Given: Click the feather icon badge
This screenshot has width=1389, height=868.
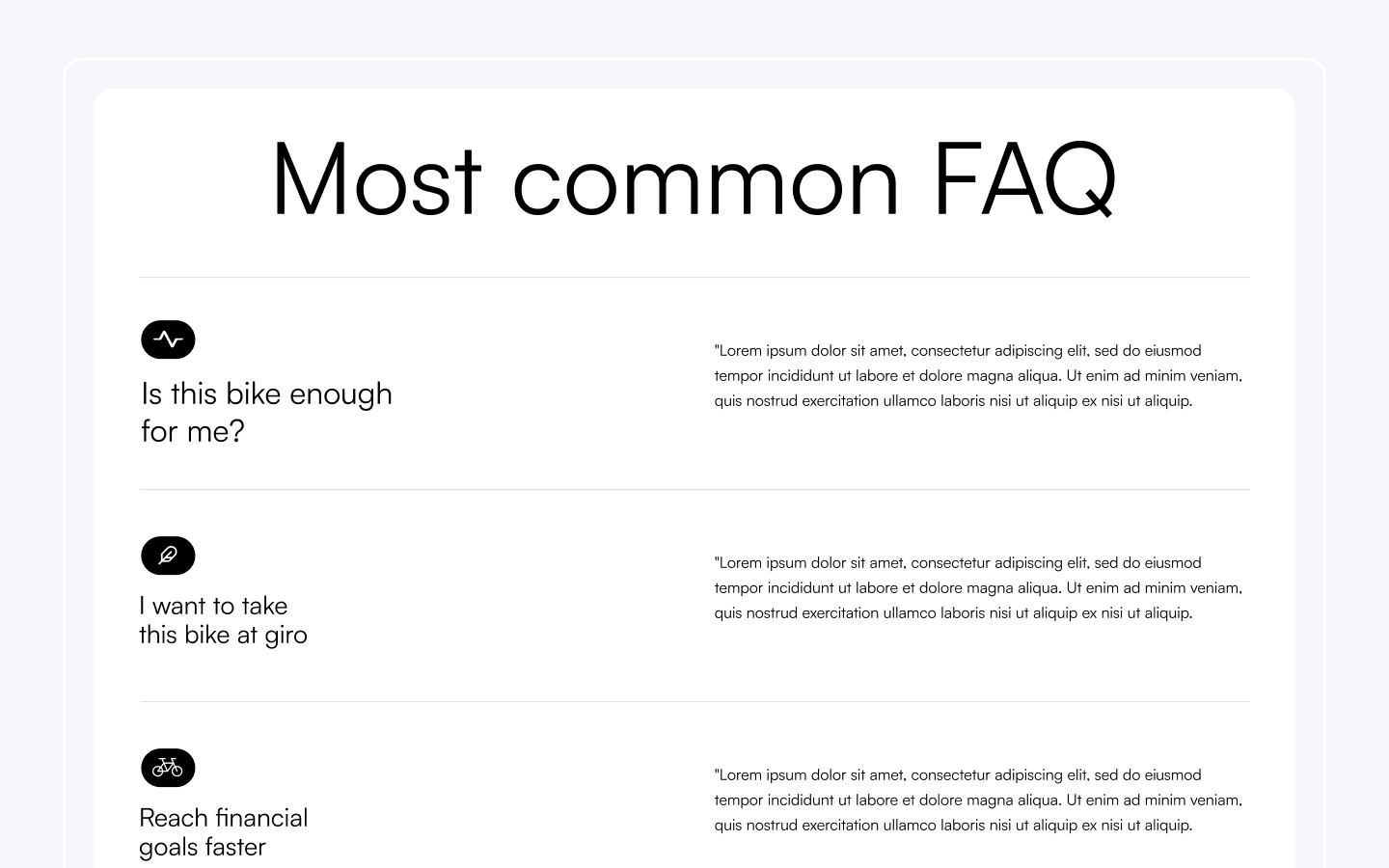Looking at the screenshot, I should [x=168, y=556].
